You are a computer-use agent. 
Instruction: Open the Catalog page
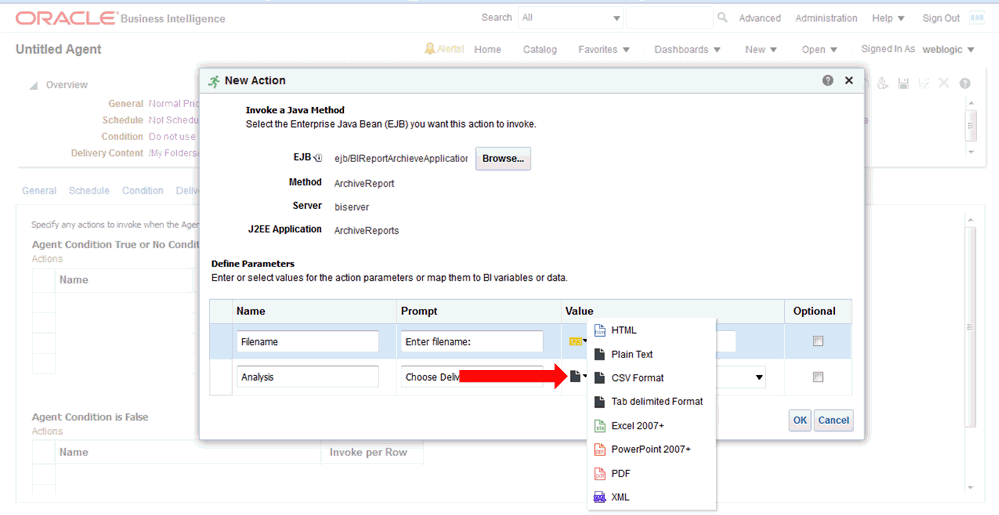[x=540, y=49]
